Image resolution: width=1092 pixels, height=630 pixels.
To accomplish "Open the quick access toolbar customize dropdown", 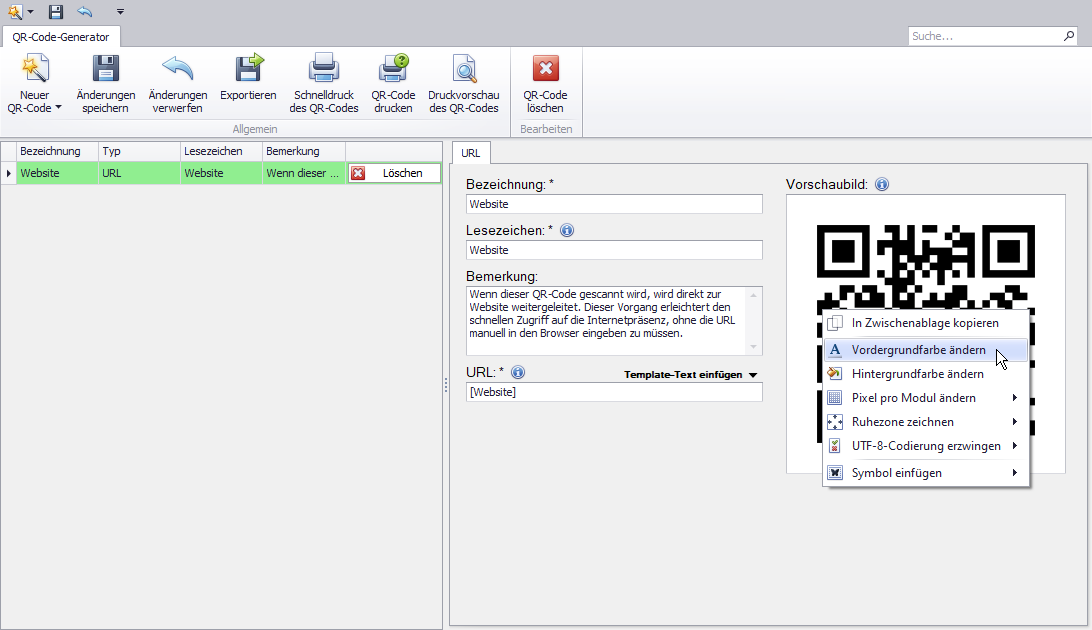I will (120, 12).
